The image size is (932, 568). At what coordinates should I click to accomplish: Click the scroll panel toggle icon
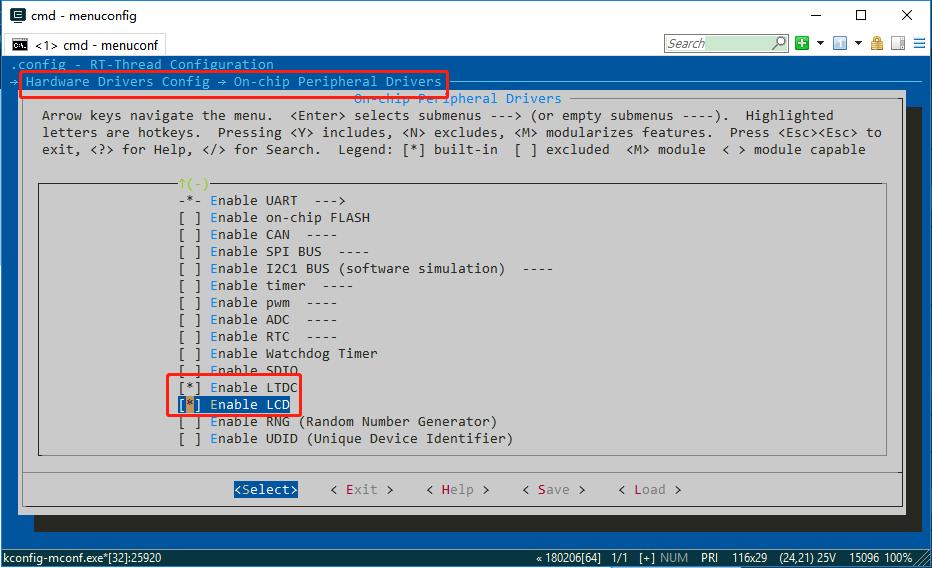[898, 43]
